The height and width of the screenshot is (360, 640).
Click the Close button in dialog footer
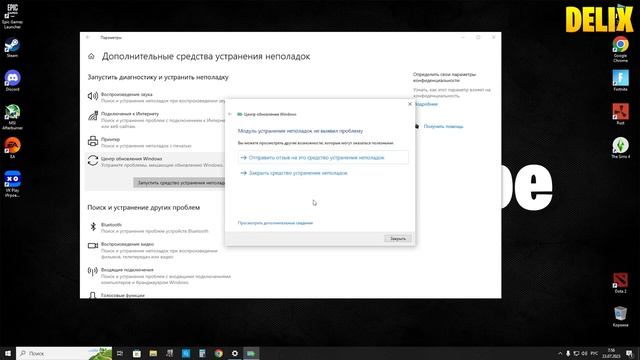(x=398, y=238)
